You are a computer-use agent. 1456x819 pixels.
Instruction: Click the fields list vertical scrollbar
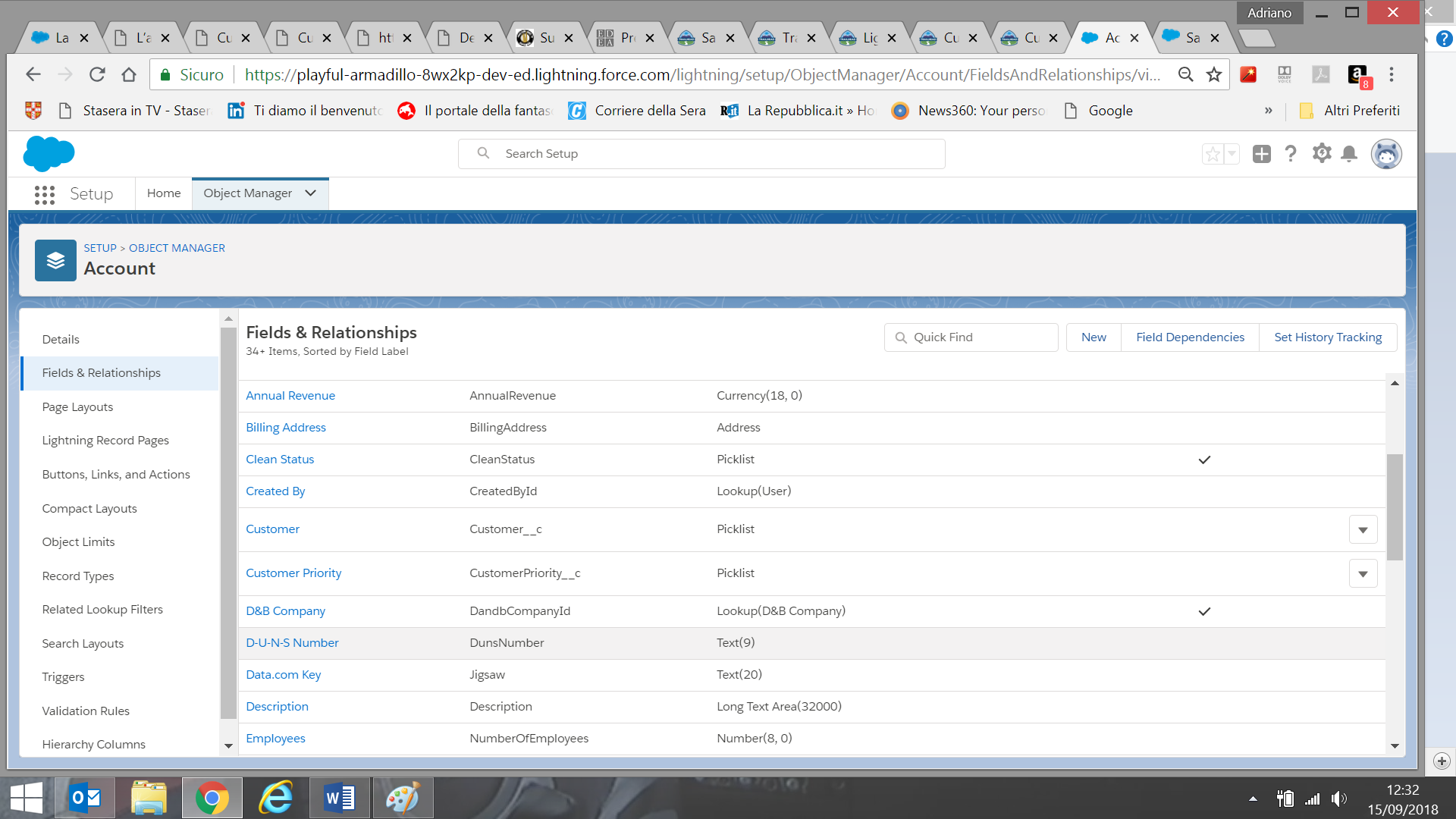1394,507
